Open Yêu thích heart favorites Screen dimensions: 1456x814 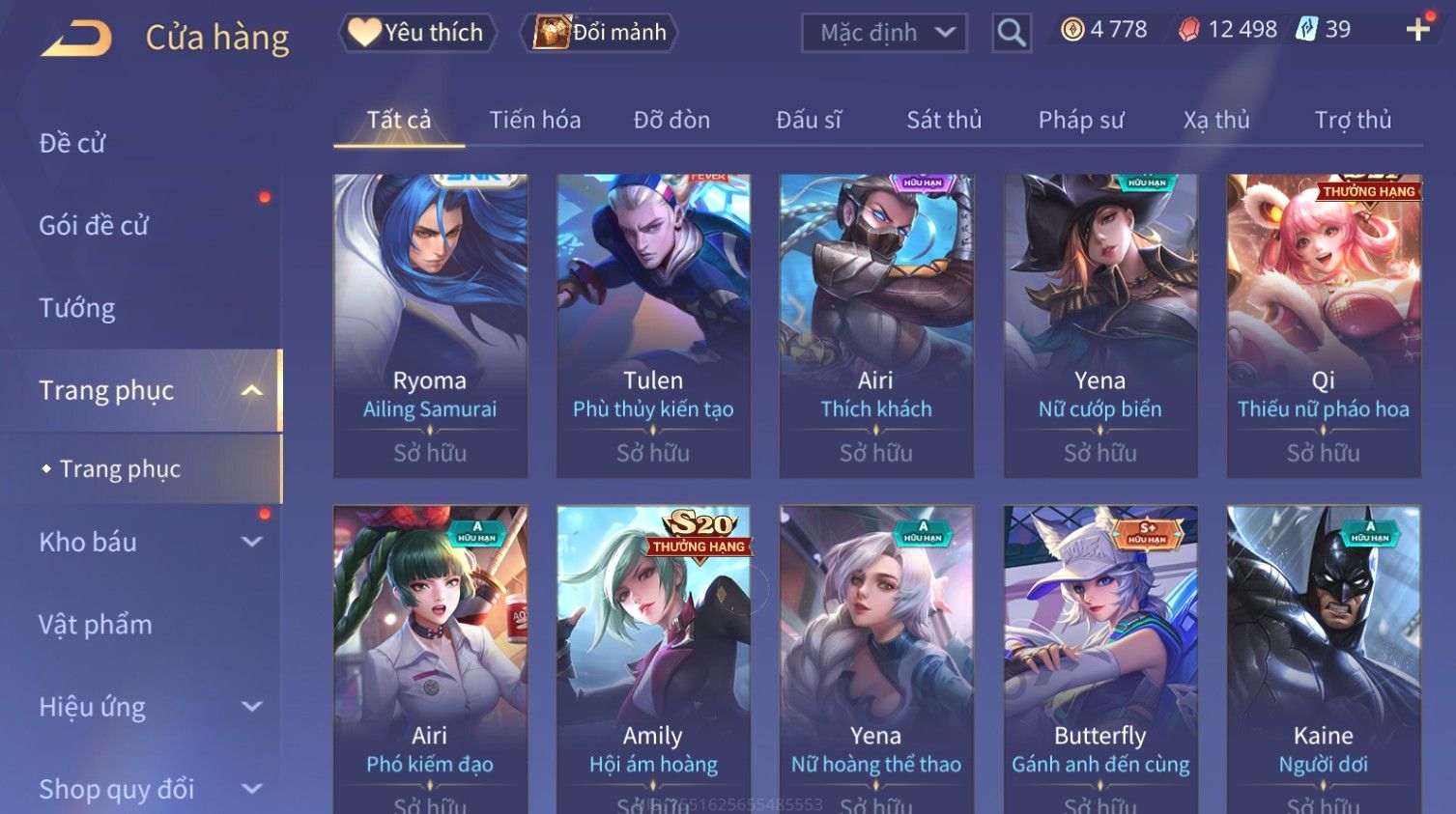point(417,32)
